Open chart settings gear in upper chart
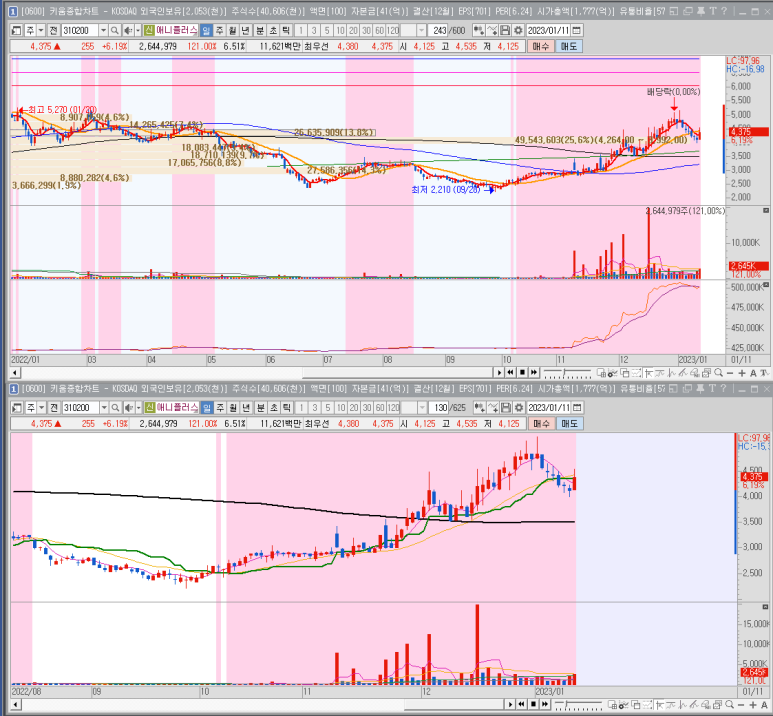The width and height of the screenshot is (773, 716). click(x=518, y=31)
